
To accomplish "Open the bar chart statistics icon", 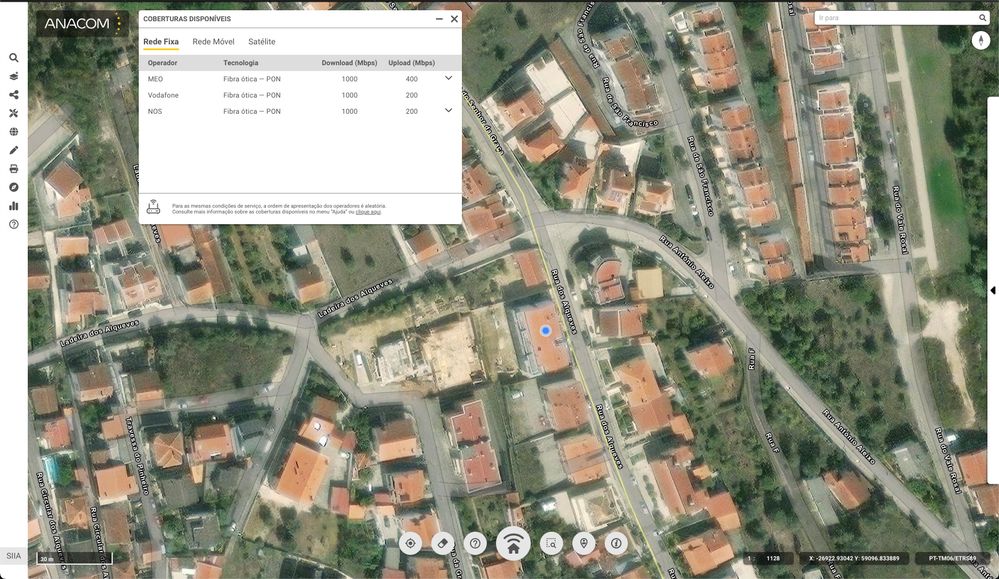I will (14, 206).
